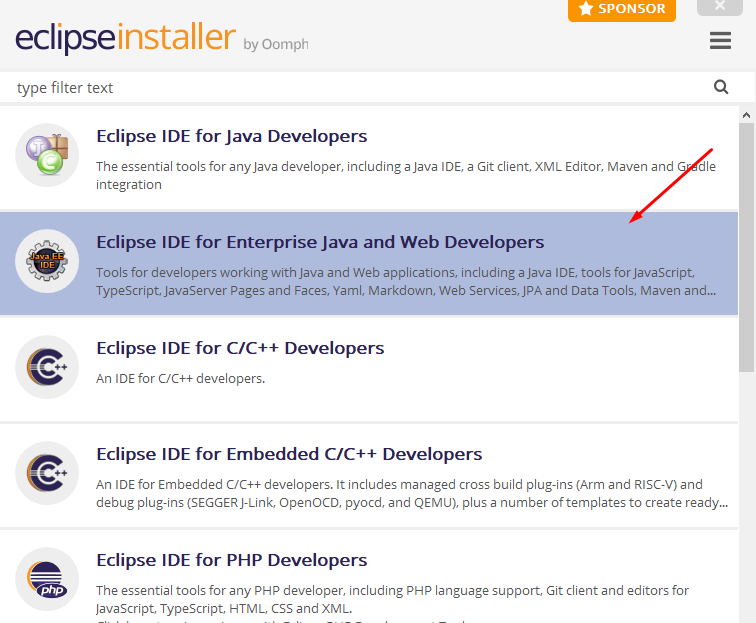Open the hamburger menu

(x=720, y=40)
